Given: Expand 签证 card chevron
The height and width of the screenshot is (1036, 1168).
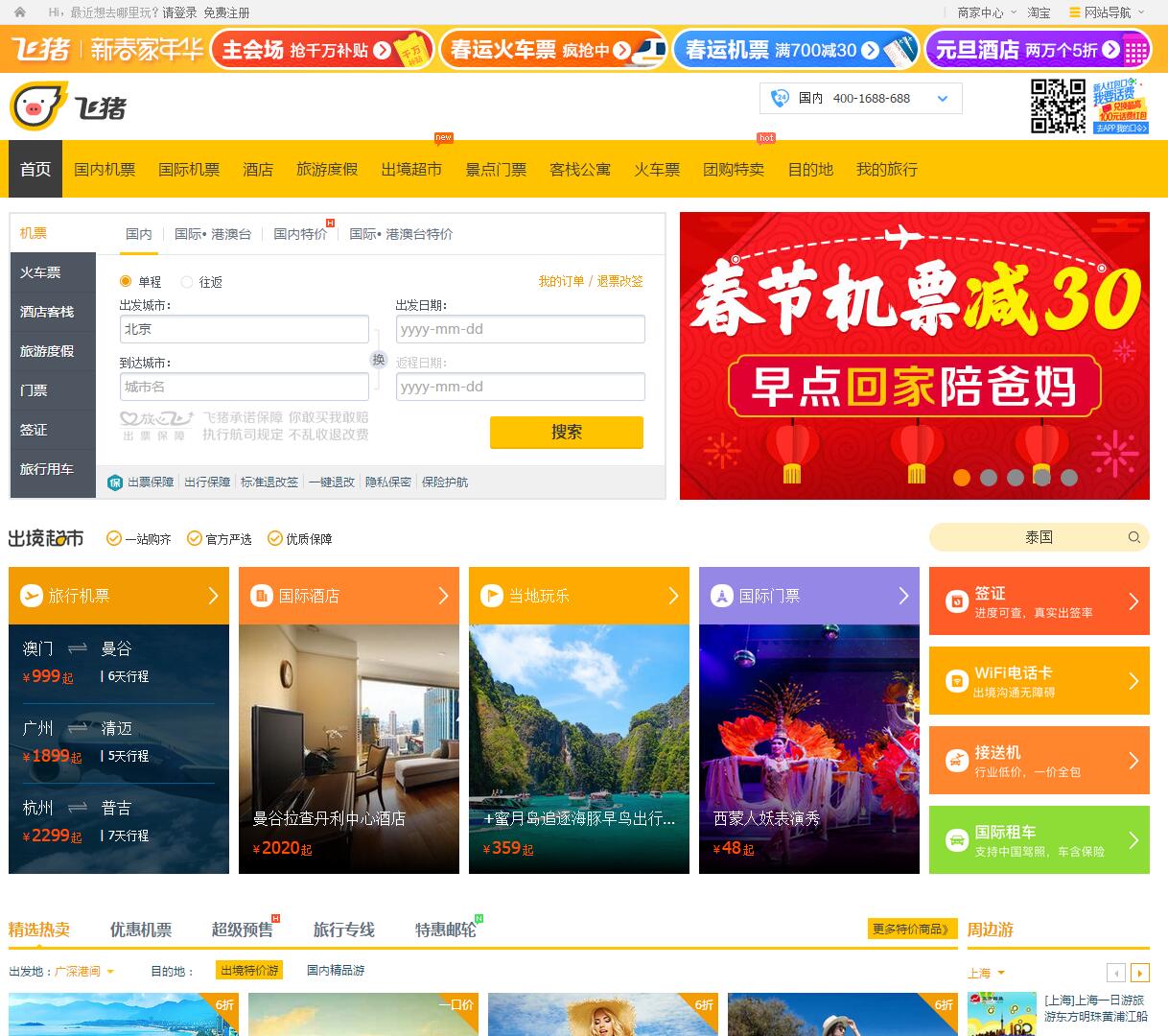Looking at the screenshot, I should [1133, 601].
